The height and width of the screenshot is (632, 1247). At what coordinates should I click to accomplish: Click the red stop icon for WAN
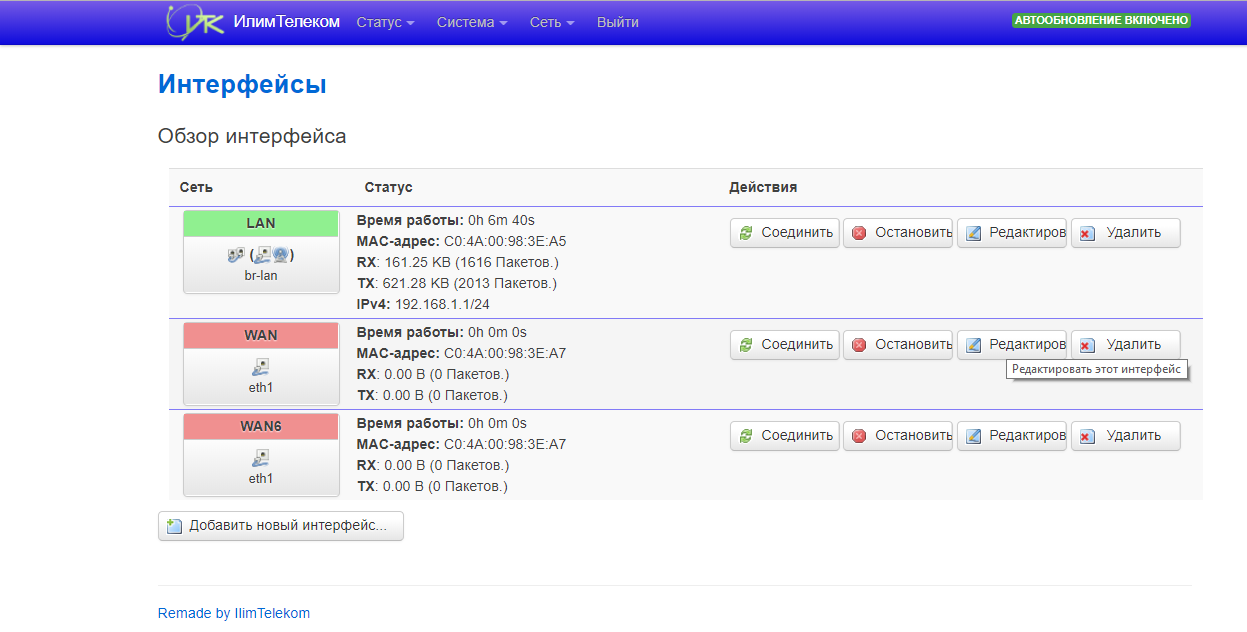point(859,345)
